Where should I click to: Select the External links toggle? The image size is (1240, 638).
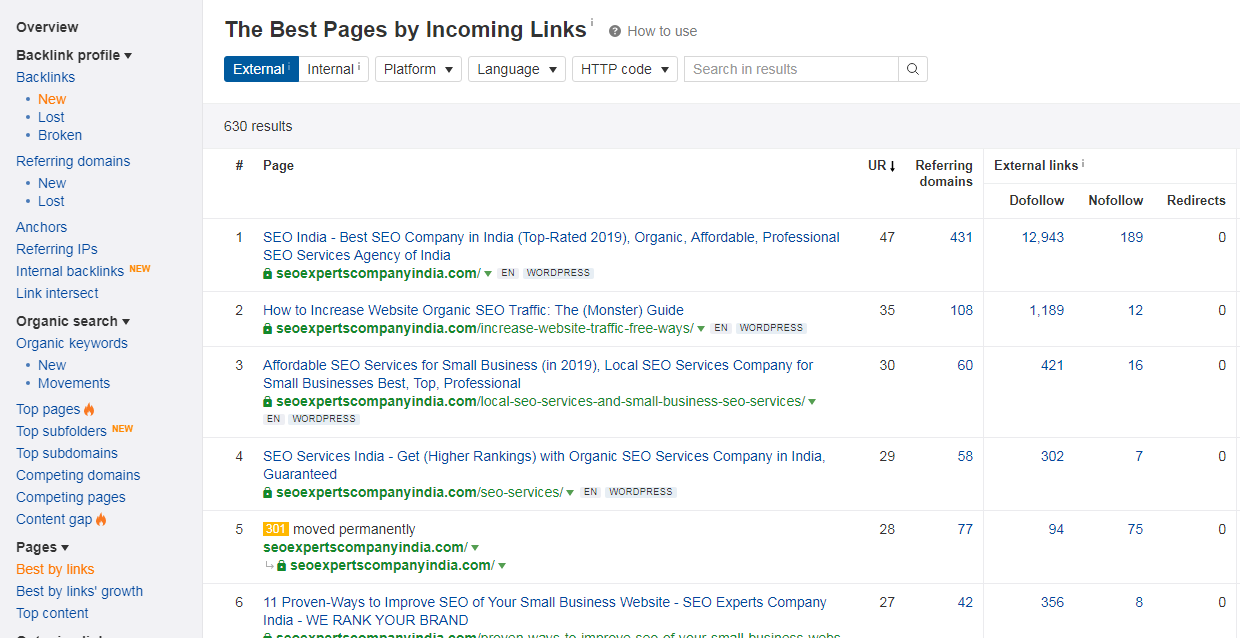(261, 69)
